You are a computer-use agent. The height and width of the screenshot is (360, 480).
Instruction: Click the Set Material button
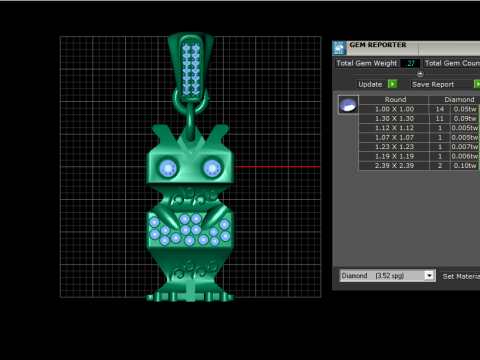click(x=461, y=276)
